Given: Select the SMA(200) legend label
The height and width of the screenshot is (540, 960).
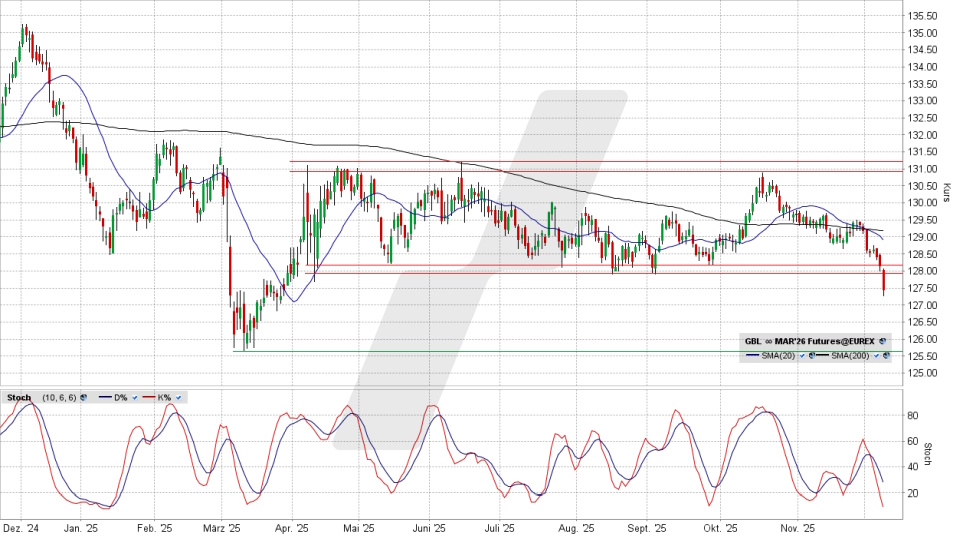Looking at the screenshot, I should tap(850, 356).
